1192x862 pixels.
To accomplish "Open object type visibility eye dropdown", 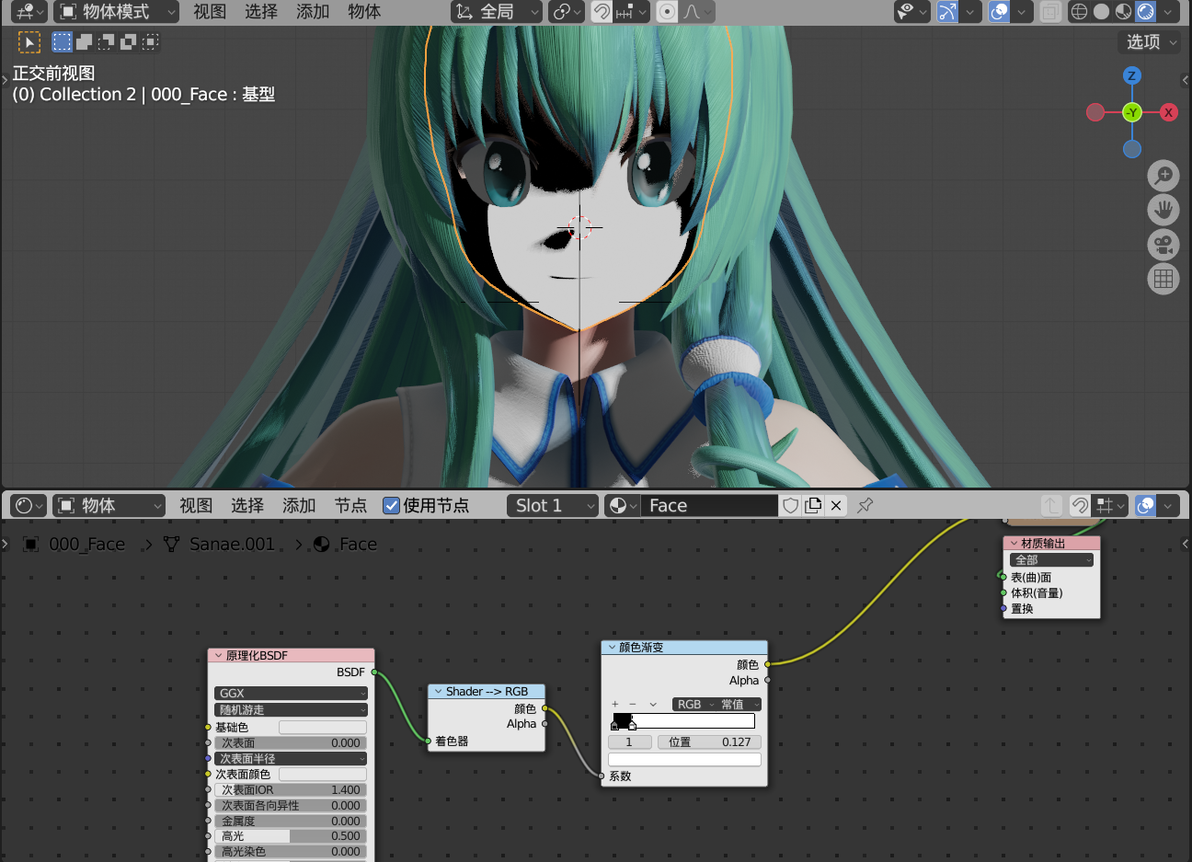I will pyautogui.click(x=911, y=11).
